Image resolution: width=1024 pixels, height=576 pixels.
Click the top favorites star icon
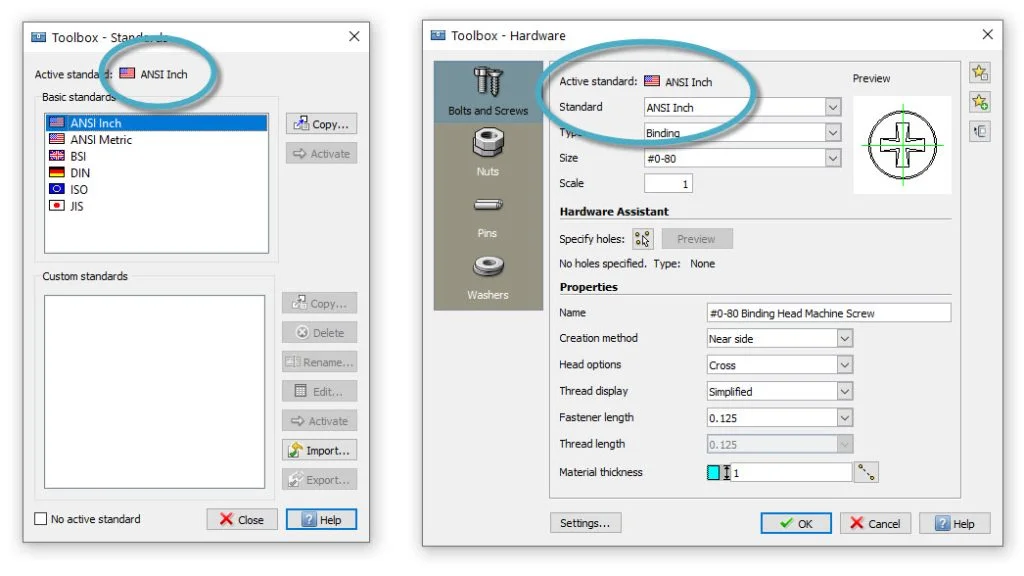tap(980, 73)
